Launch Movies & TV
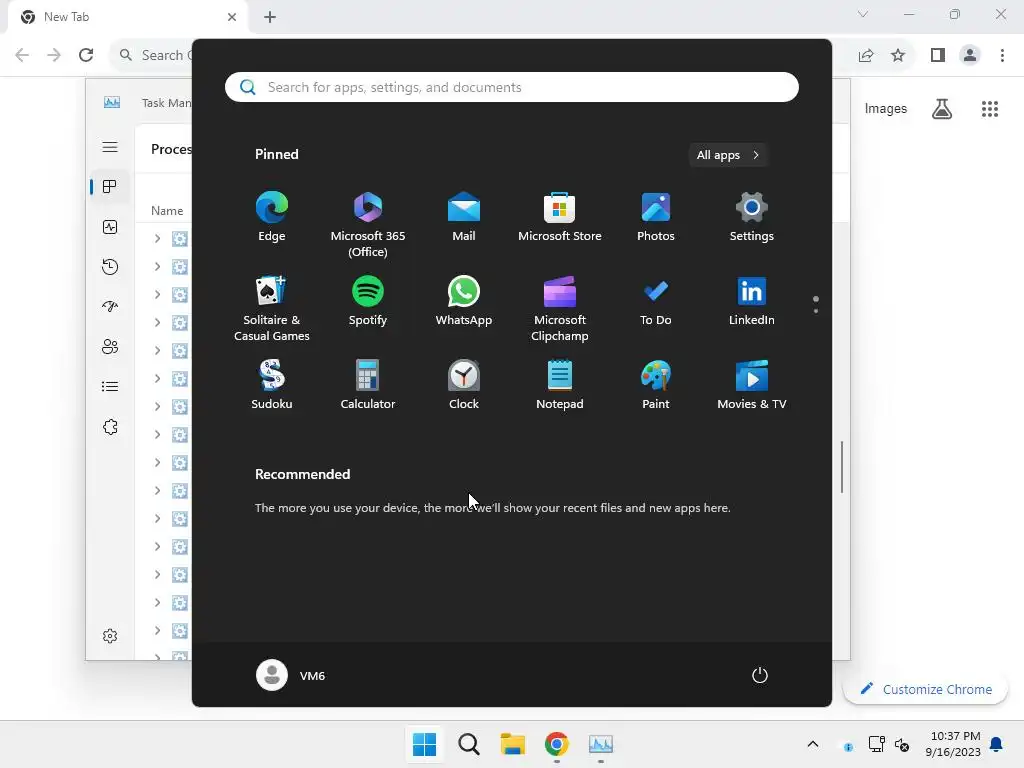1024x768 pixels. tap(752, 385)
